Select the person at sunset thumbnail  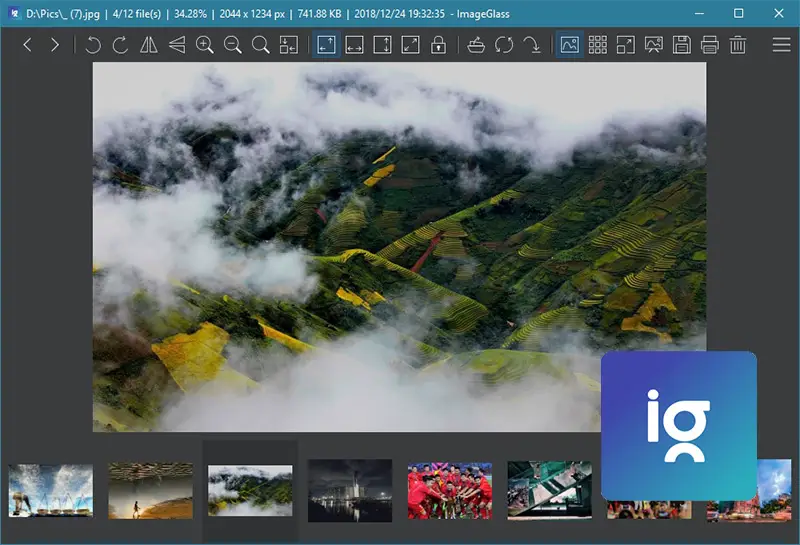151,490
